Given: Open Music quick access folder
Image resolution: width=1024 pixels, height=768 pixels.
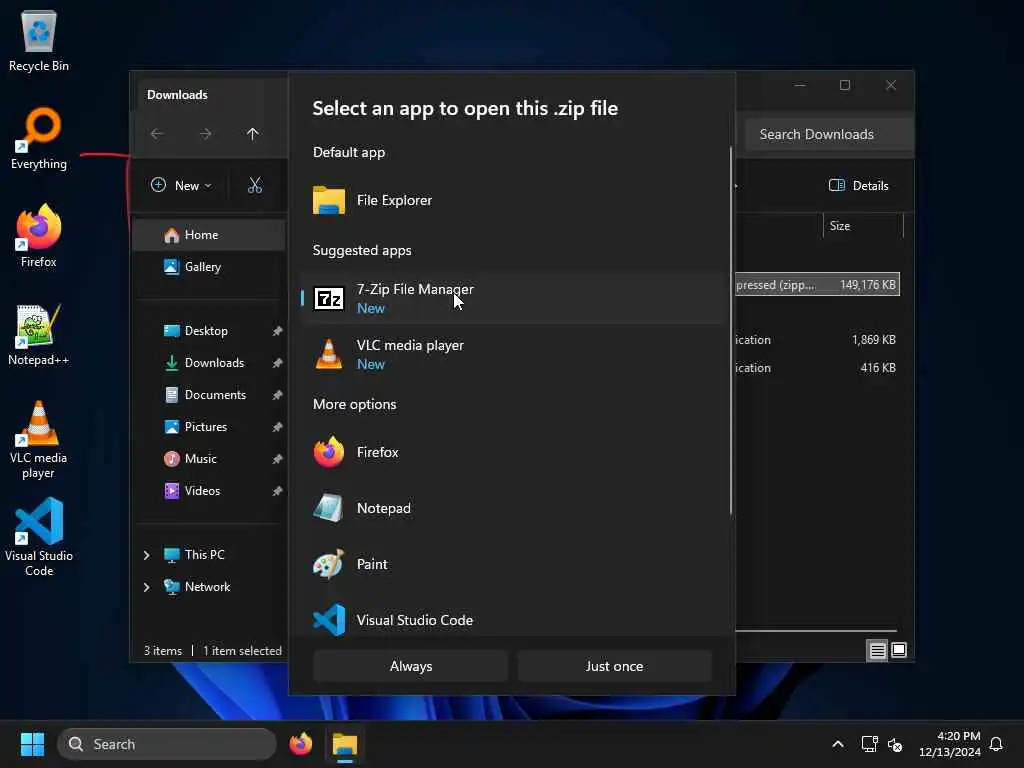Looking at the screenshot, I should click(209, 458).
